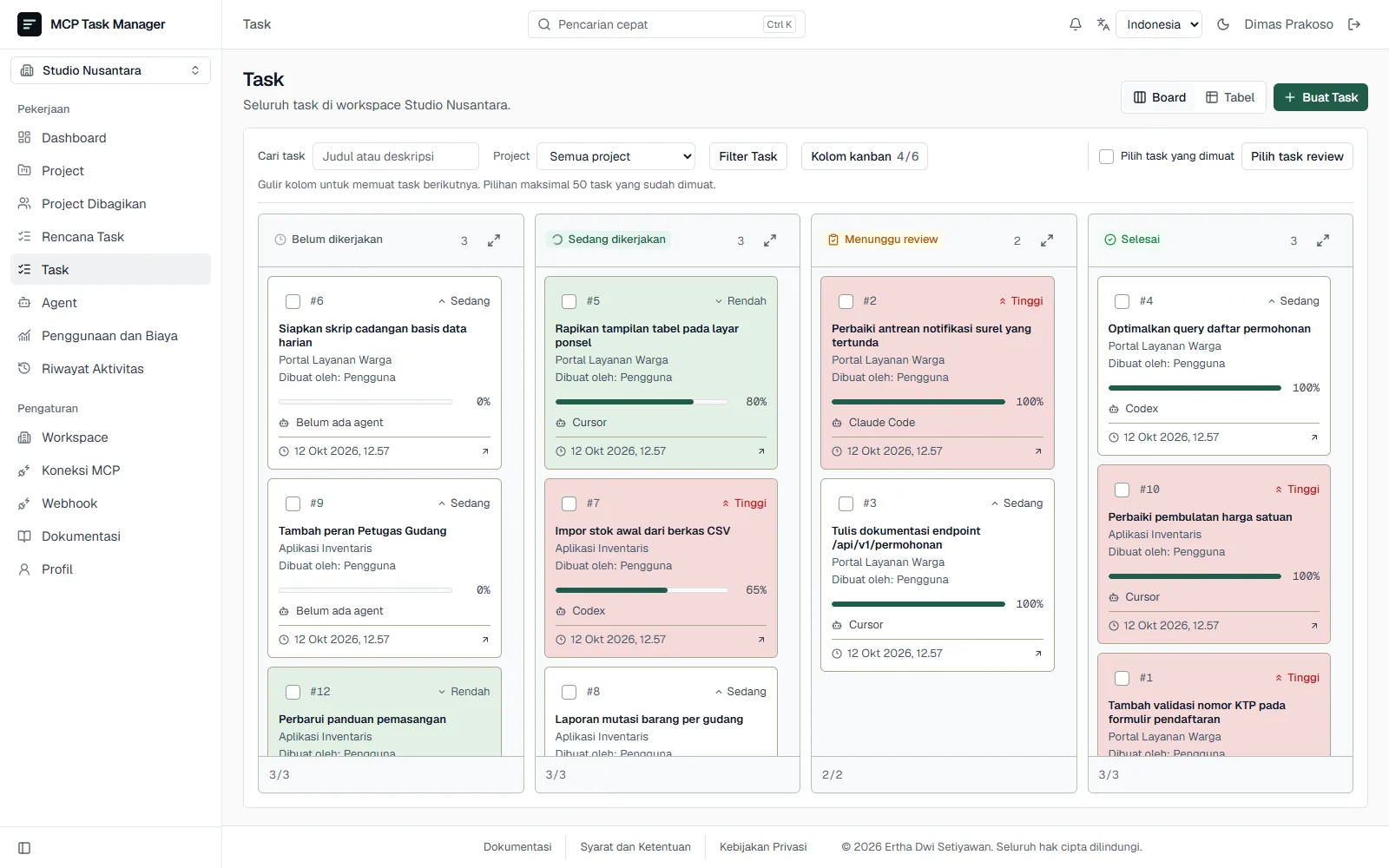Click the MCP Task Manager logo

30,24
